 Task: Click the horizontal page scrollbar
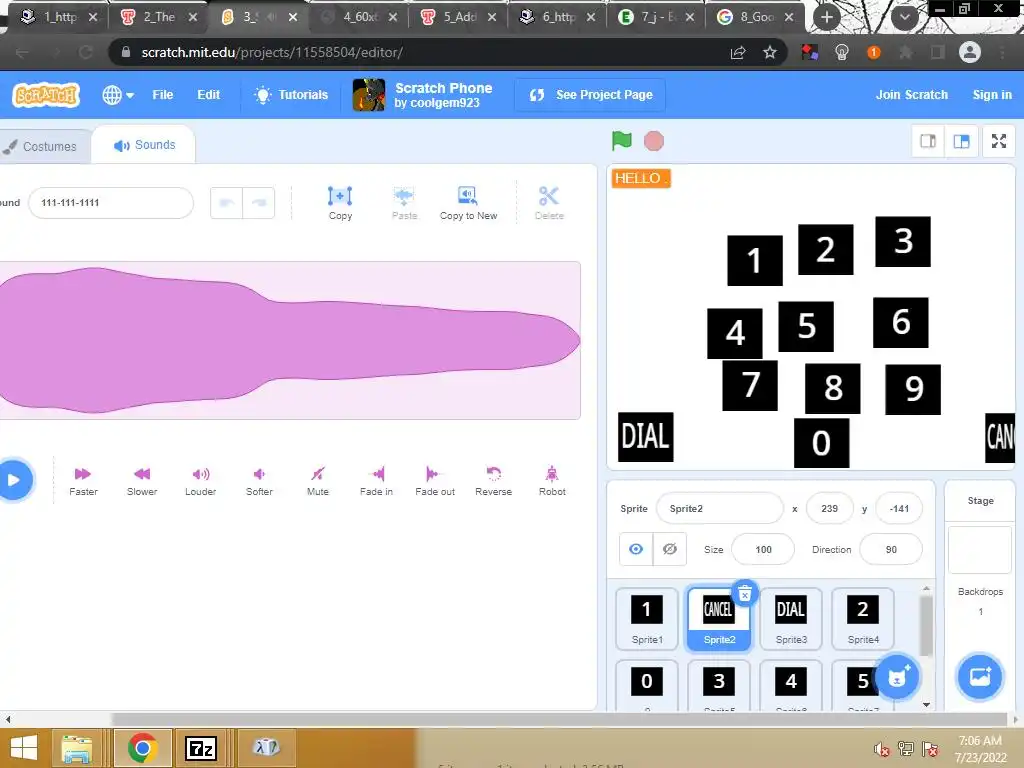point(558,719)
